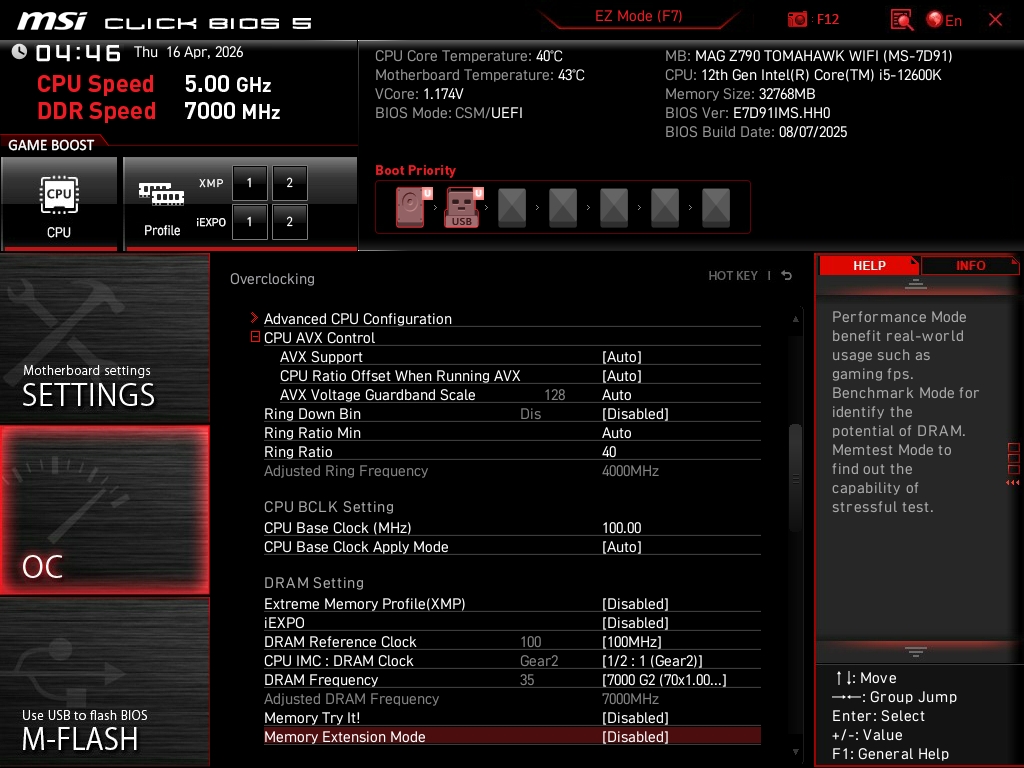Toggle the CPU Game Boost button

click(x=59, y=204)
